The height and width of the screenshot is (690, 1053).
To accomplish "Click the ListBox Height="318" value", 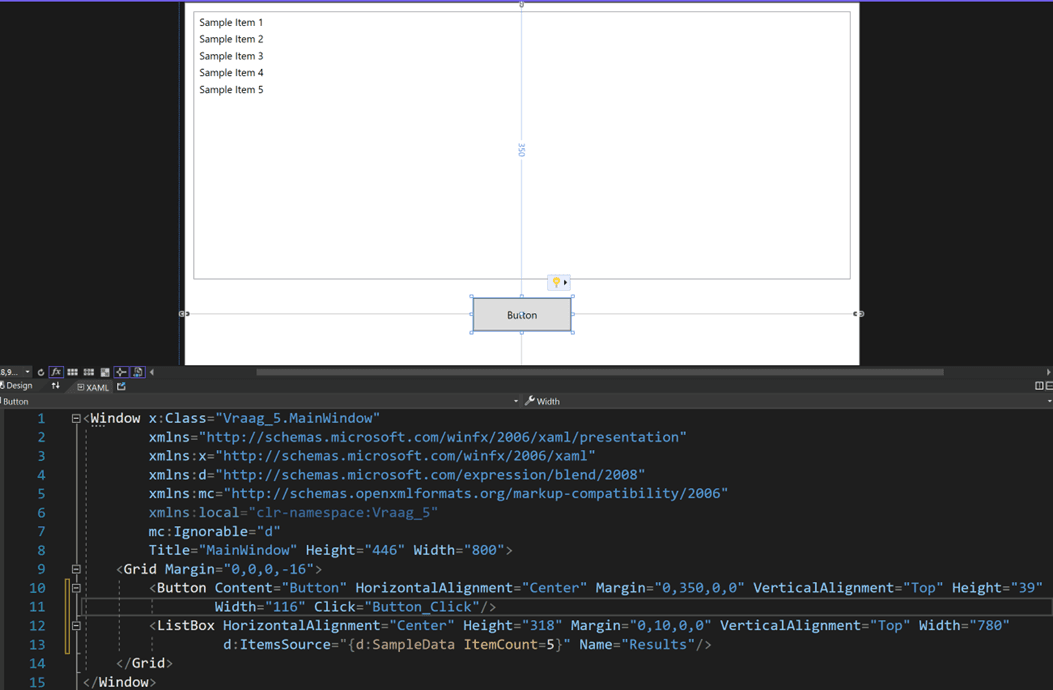I will [x=542, y=626].
